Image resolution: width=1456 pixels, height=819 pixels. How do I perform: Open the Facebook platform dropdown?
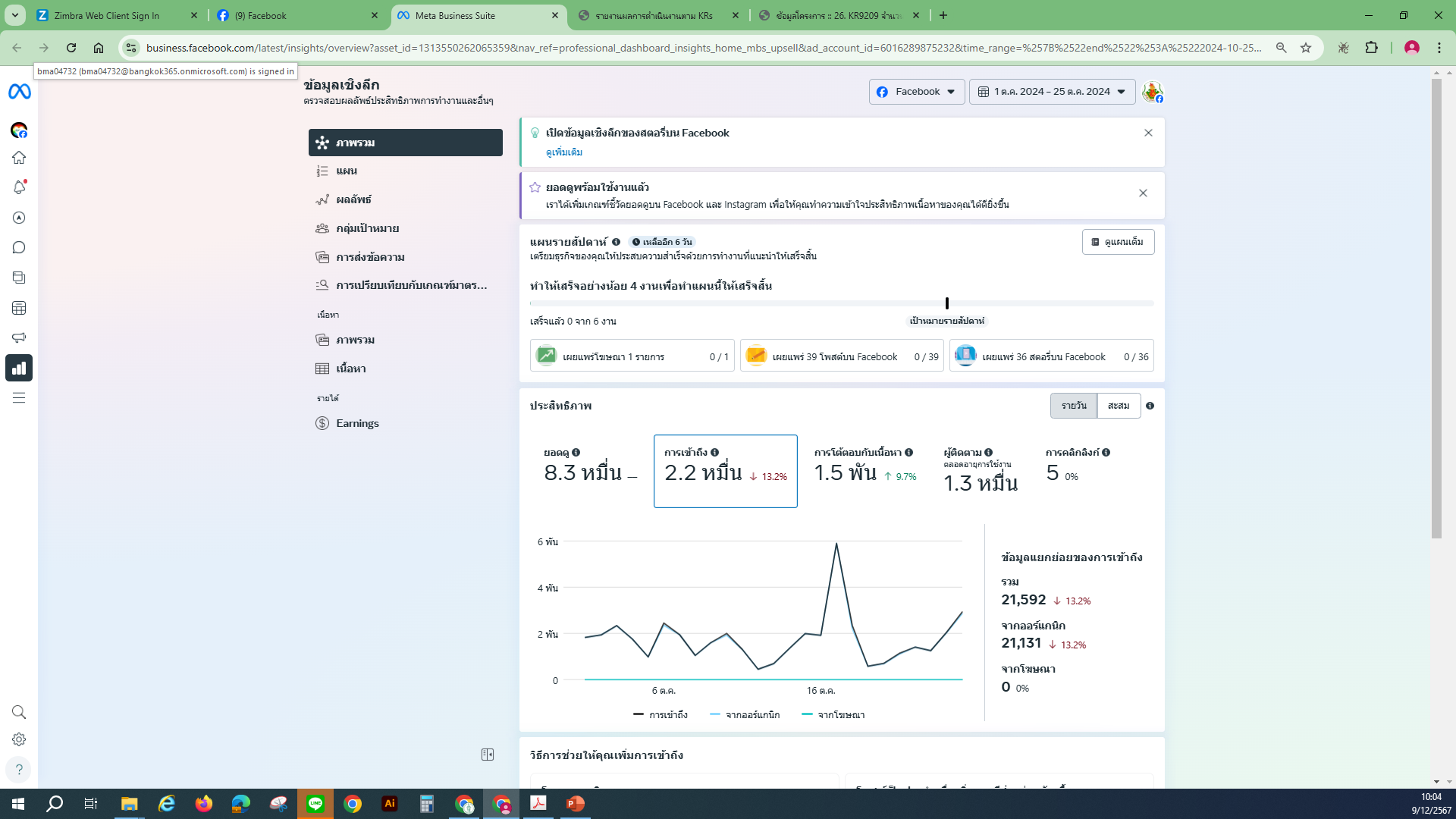pyautogui.click(x=917, y=92)
